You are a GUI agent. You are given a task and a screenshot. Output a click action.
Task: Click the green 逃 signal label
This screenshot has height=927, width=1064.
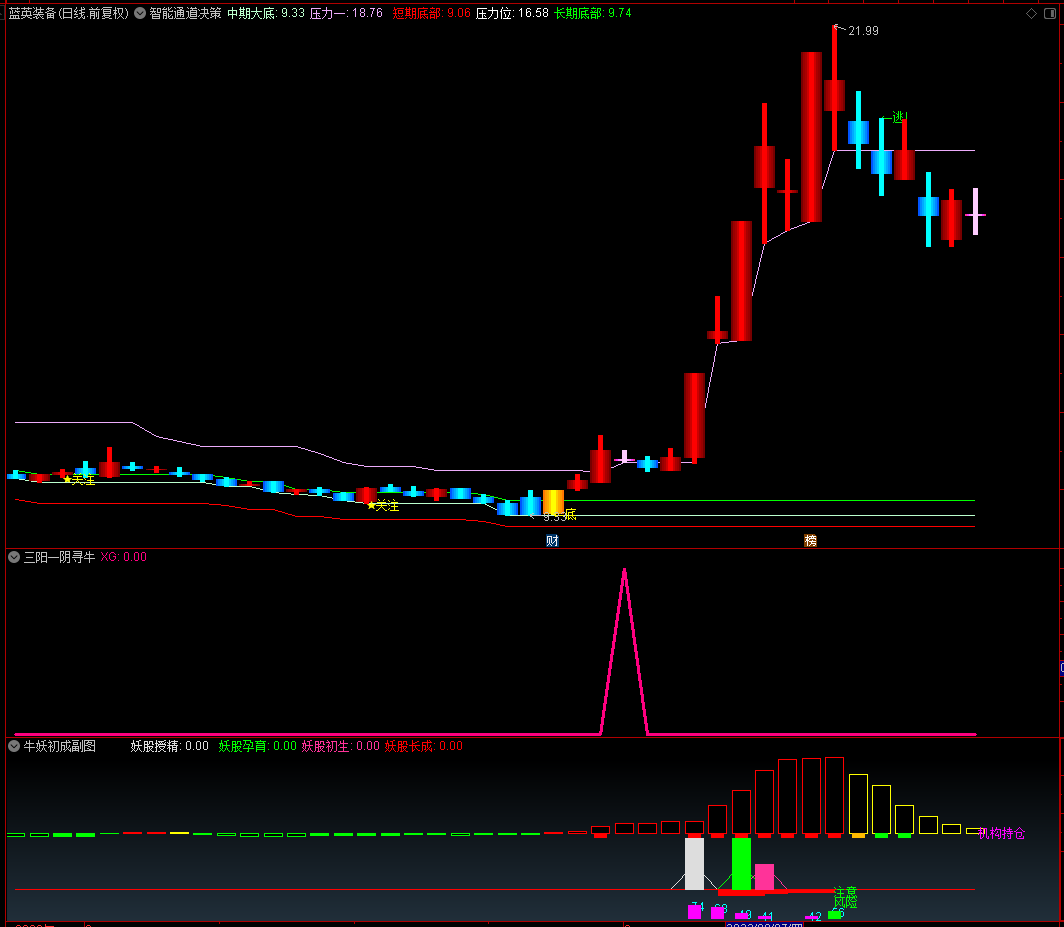point(894,117)
